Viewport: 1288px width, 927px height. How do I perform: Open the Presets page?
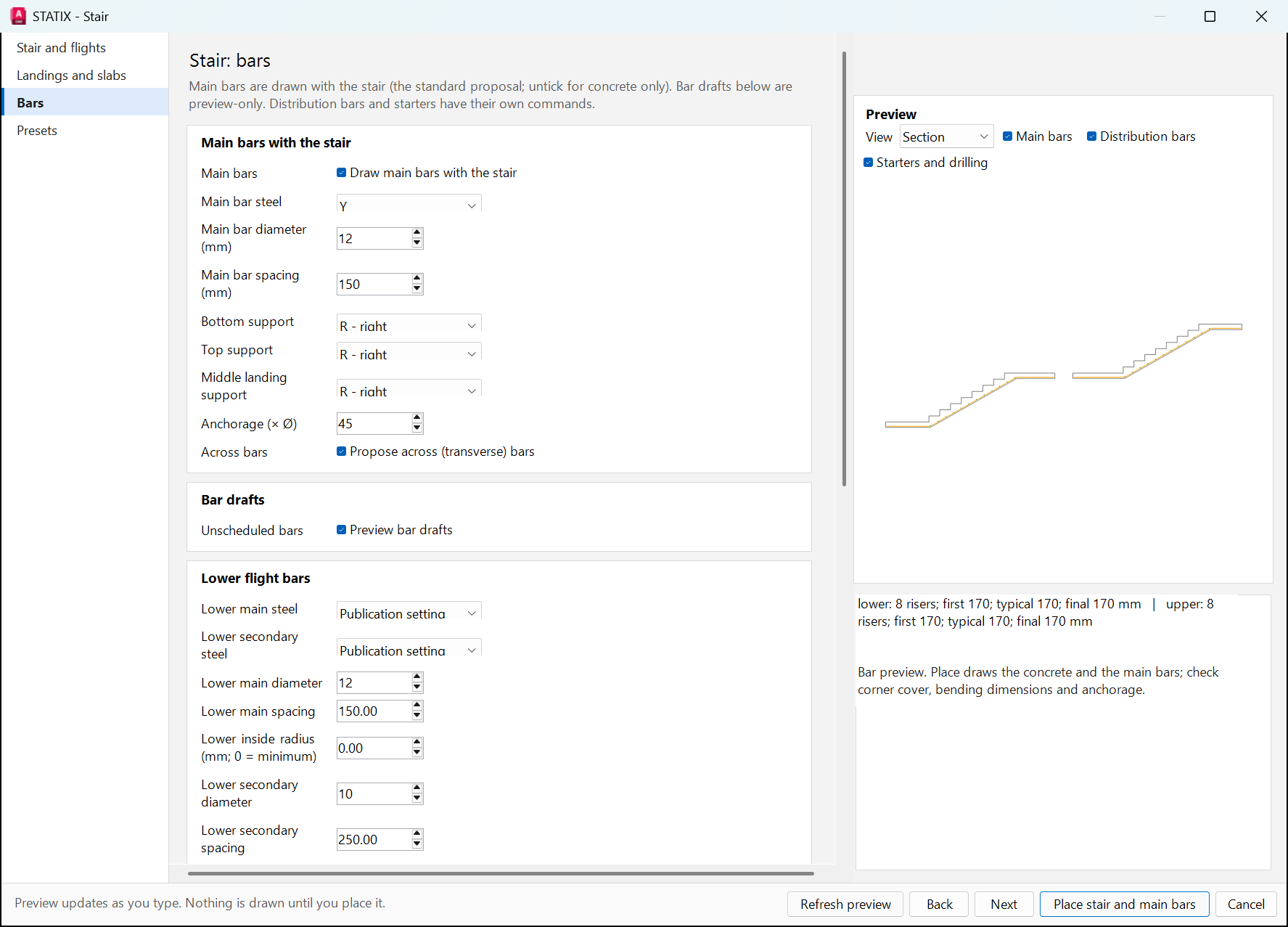click(85, 131)
